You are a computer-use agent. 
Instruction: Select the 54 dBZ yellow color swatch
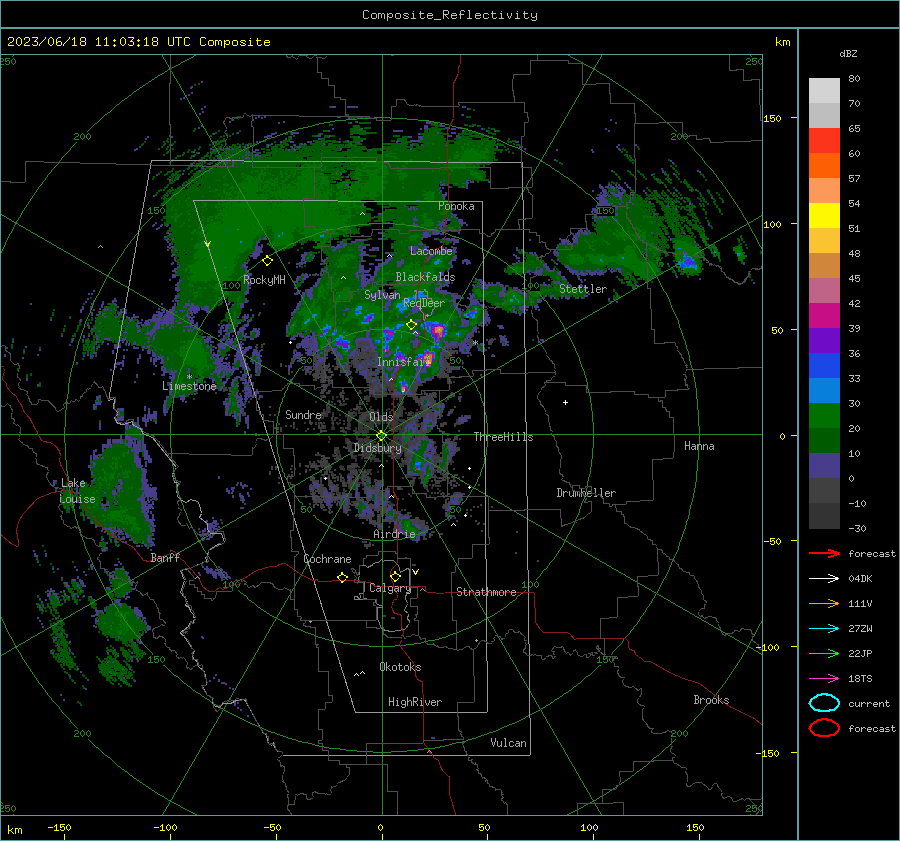[824, 216]
